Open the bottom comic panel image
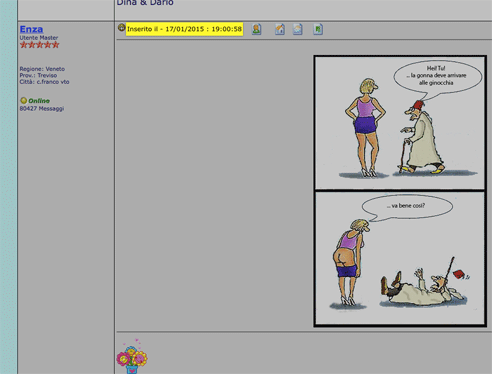The image size is (492, 374). pyautogui.click(x=400, y=258)
